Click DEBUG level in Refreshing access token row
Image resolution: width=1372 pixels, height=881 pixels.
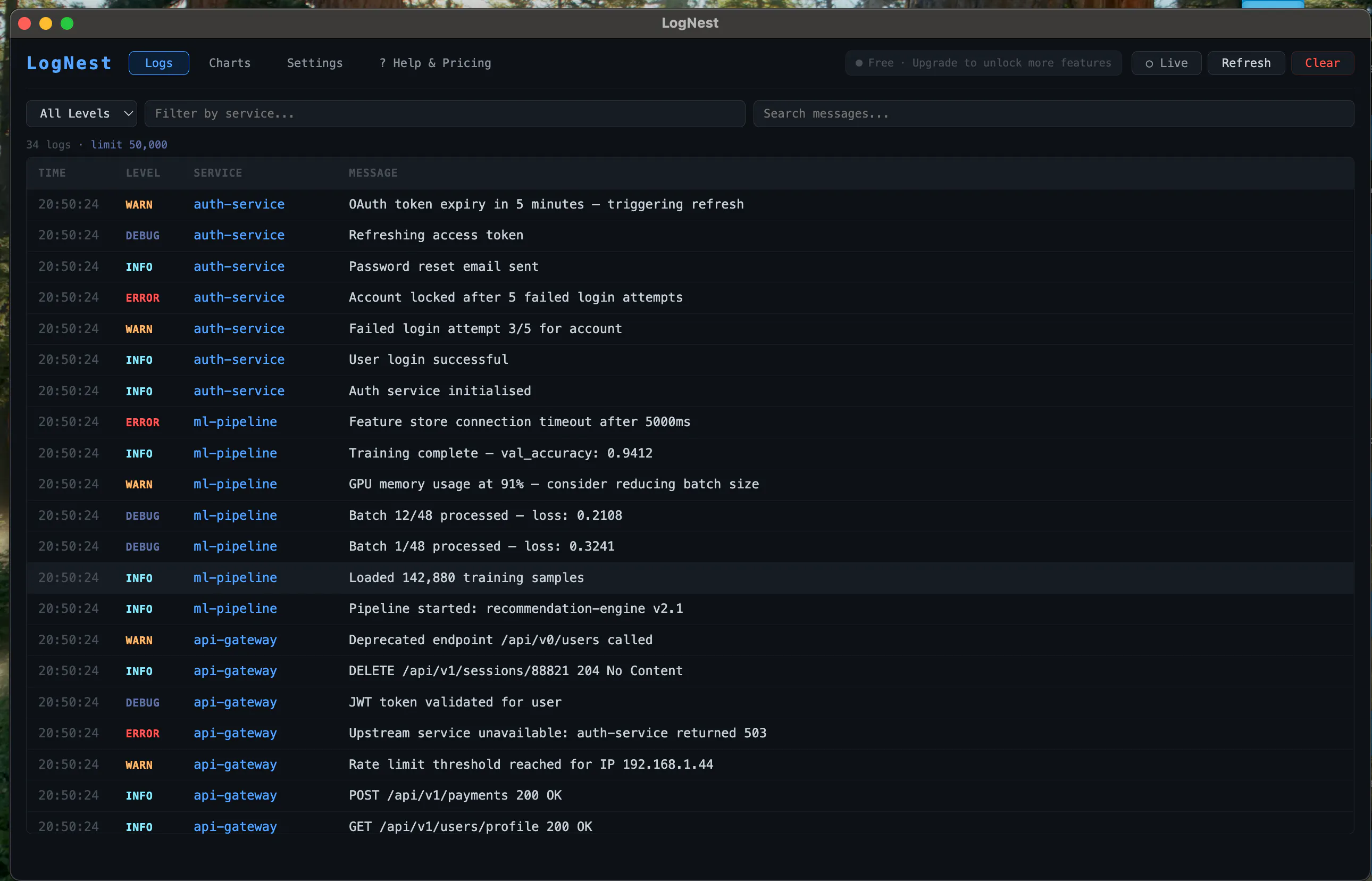pos(143,236)
